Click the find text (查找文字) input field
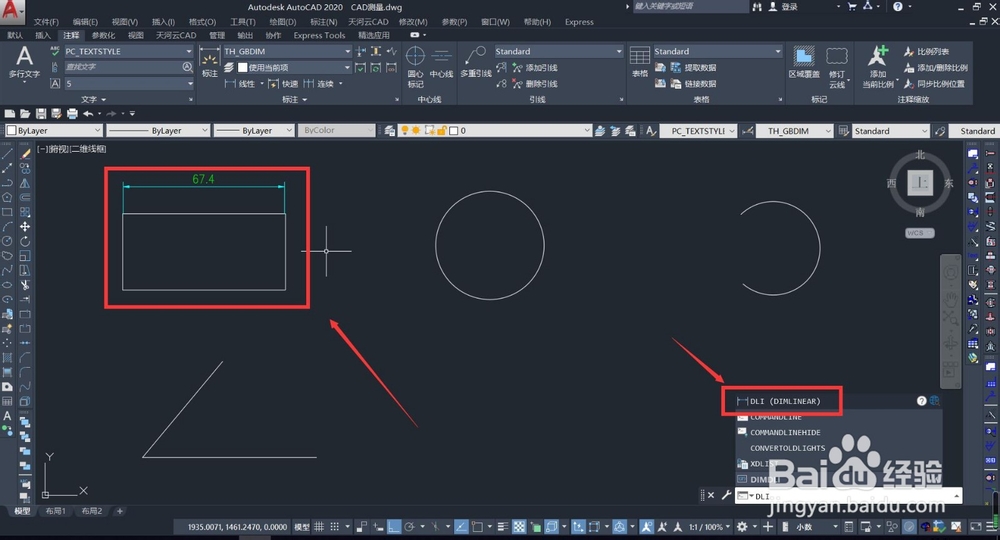Viewport: 1000px width, 540px height. pos(122,67)
